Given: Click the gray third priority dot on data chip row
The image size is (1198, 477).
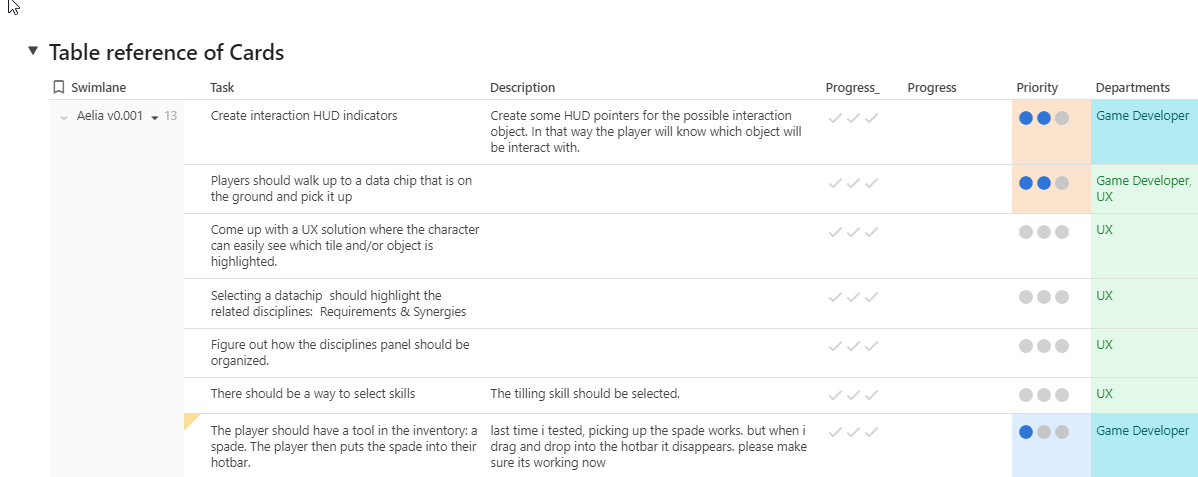Looking at the screenshot, I should coord(1062,183).
